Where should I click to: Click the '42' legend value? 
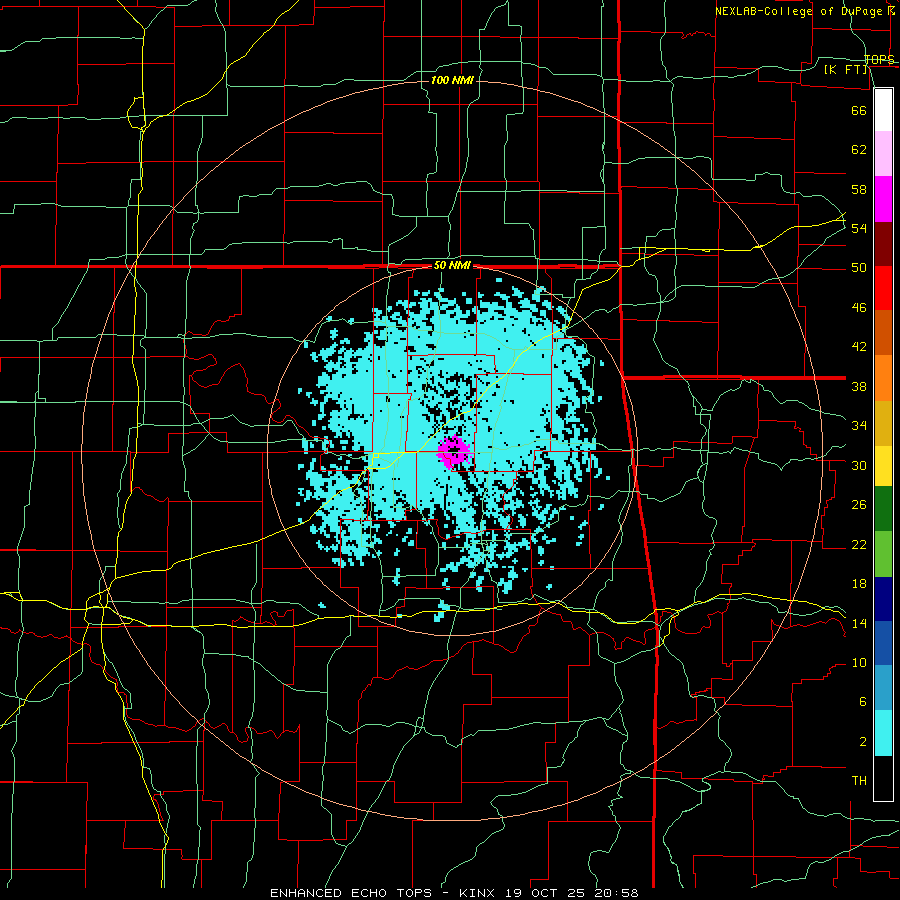tap(859, 347)
